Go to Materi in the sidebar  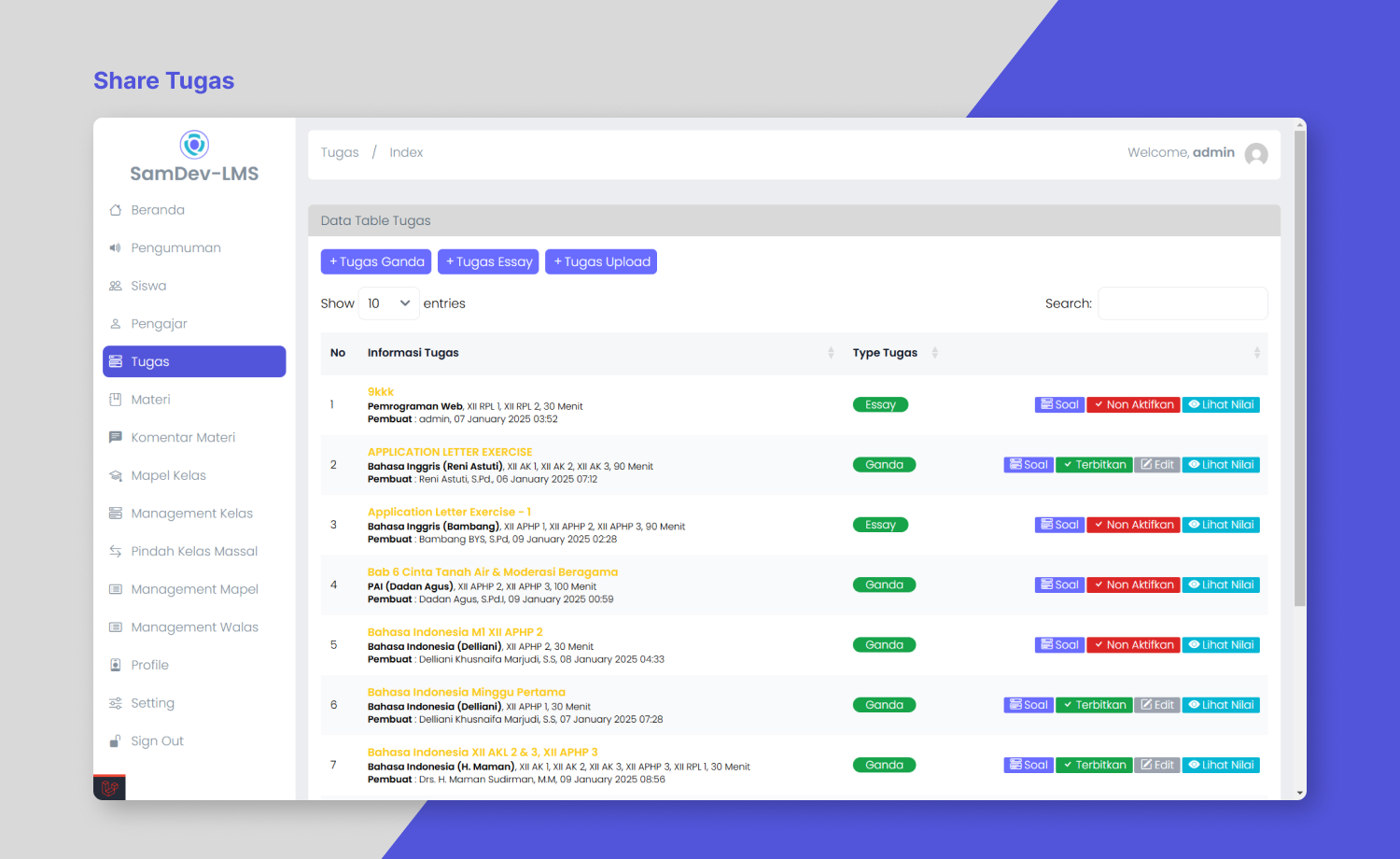coord(150,400)
